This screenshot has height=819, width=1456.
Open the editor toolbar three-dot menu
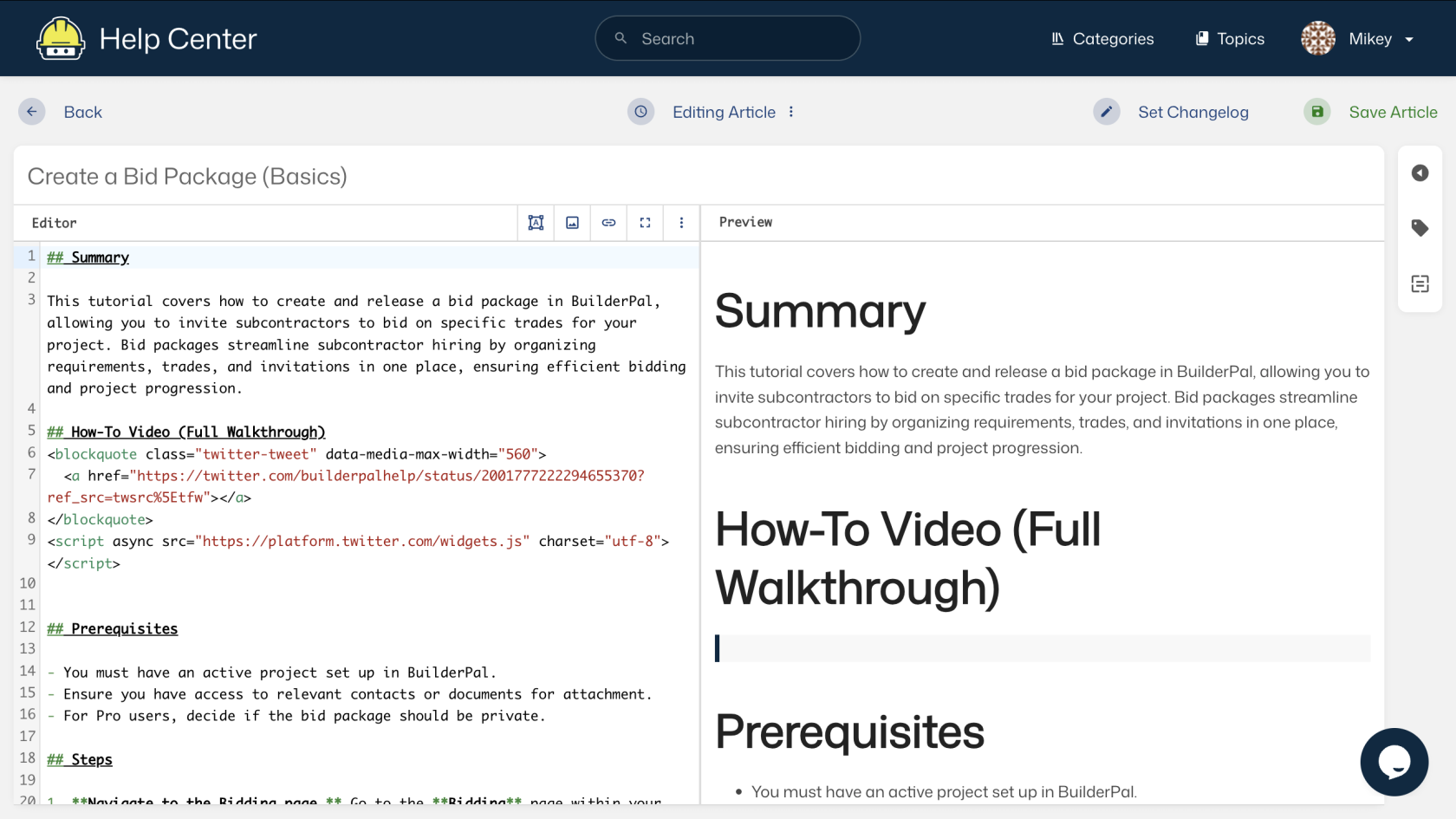tap(681, 223)
